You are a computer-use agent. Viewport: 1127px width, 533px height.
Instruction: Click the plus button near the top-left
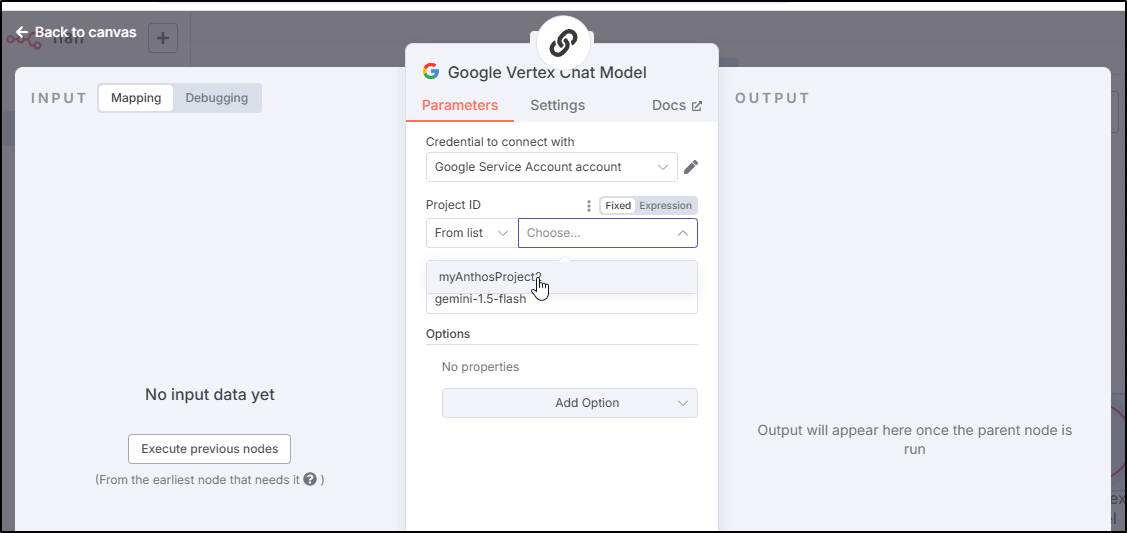point(163,38)
